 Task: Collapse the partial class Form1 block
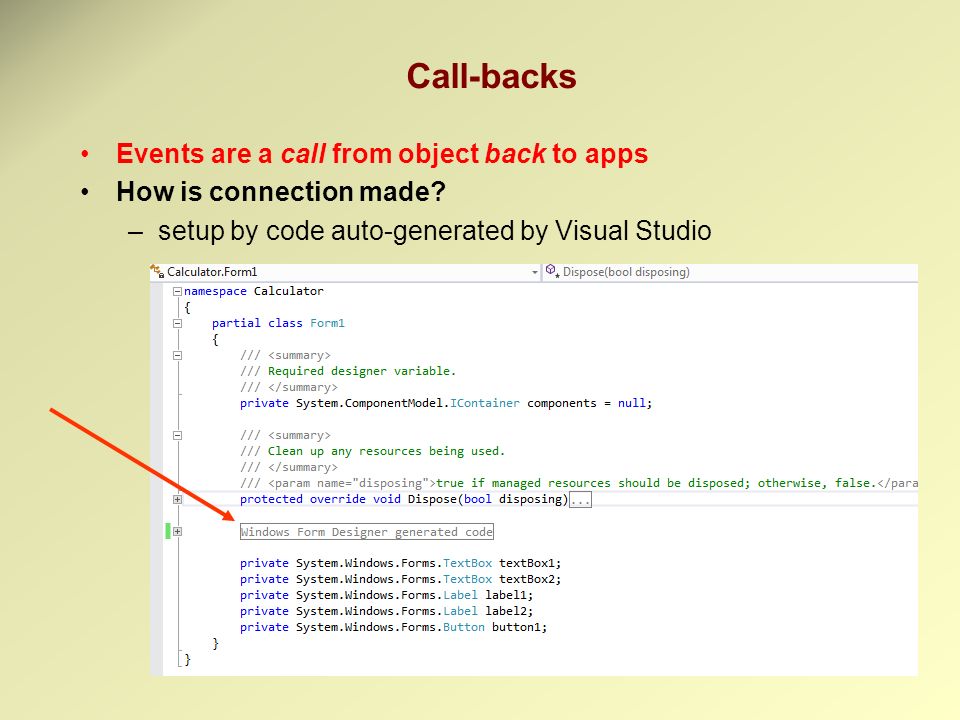pos(178,323)
